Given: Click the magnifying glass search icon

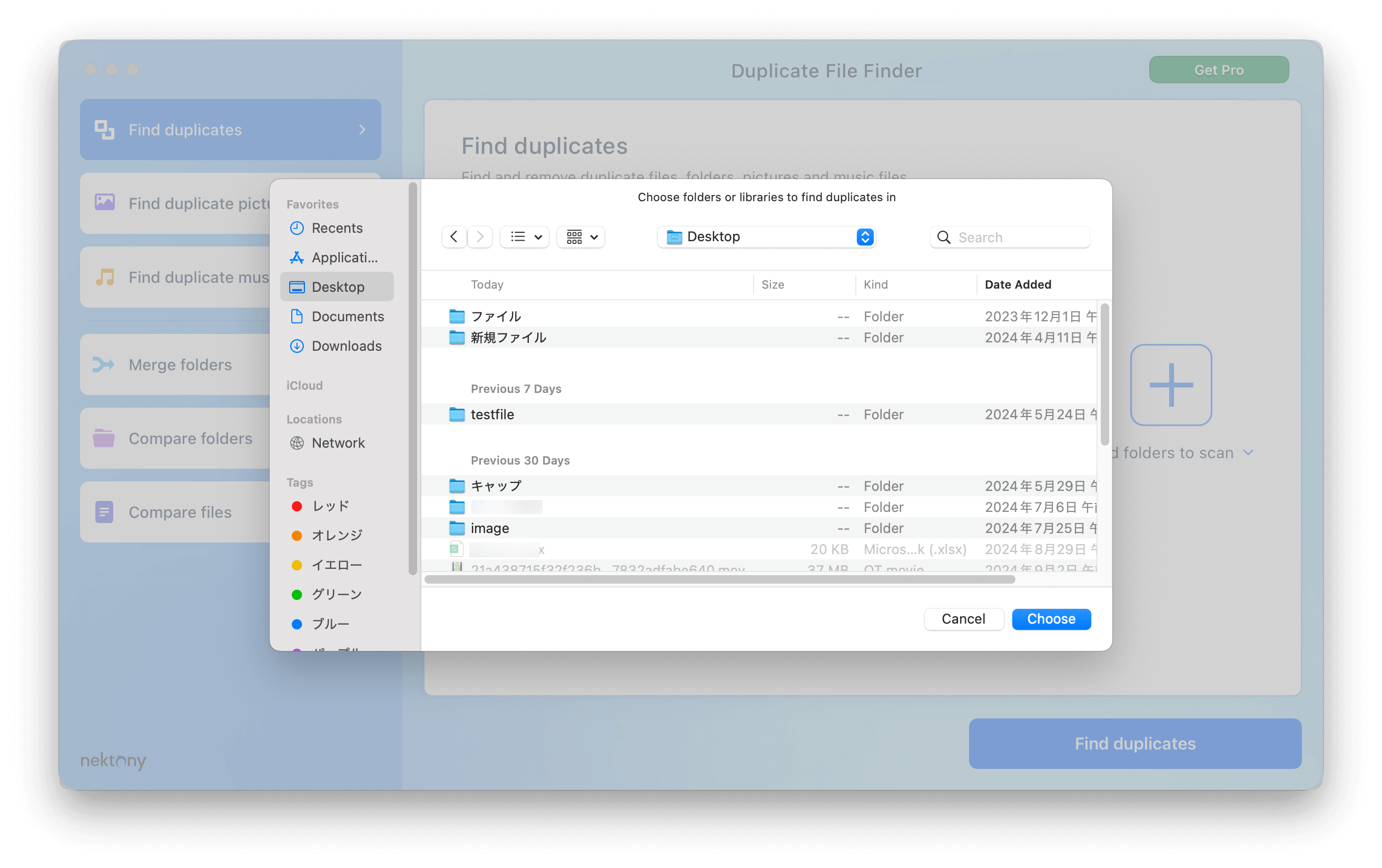Looking at the screenshot, I should (944, 237).
